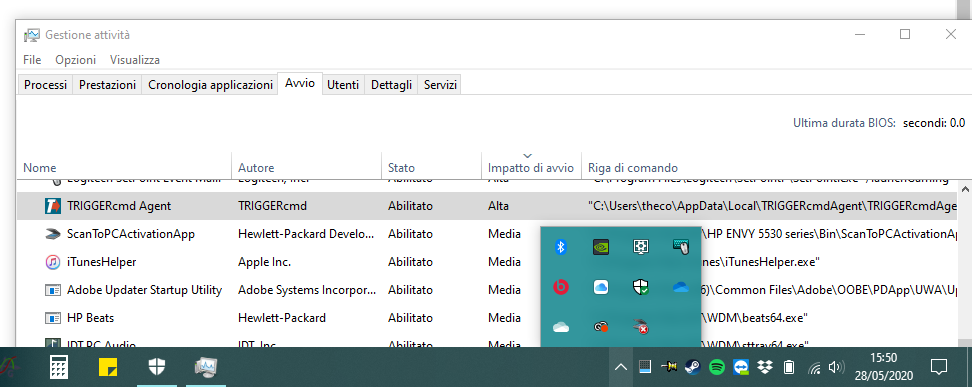
Task: Click the Abilitato status of iTunesHelper
Action: [x=410, y=262]
